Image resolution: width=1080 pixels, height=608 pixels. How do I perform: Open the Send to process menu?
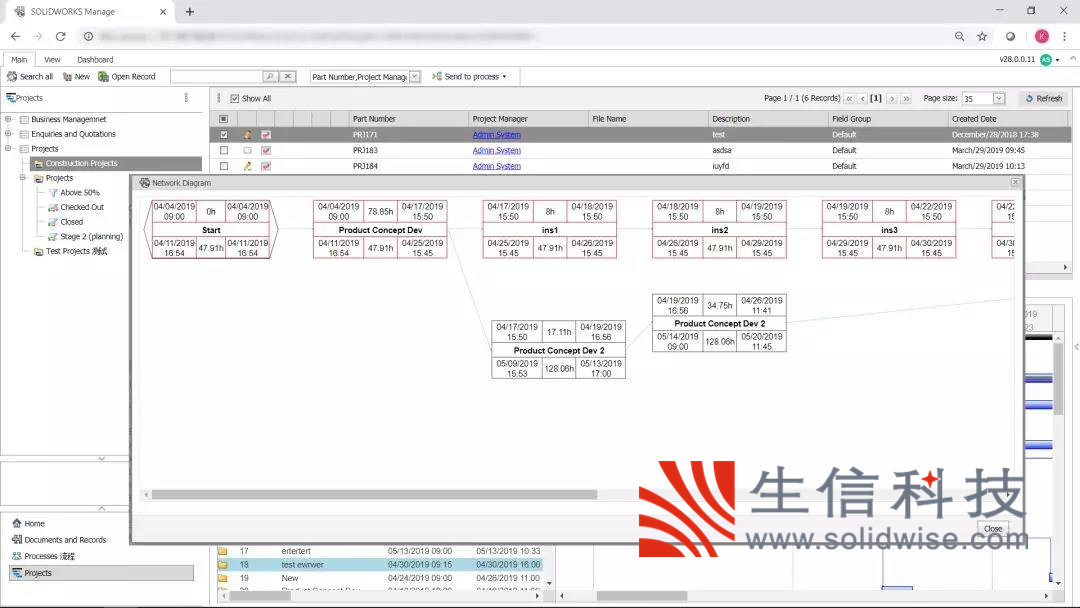tap(469, 76)
